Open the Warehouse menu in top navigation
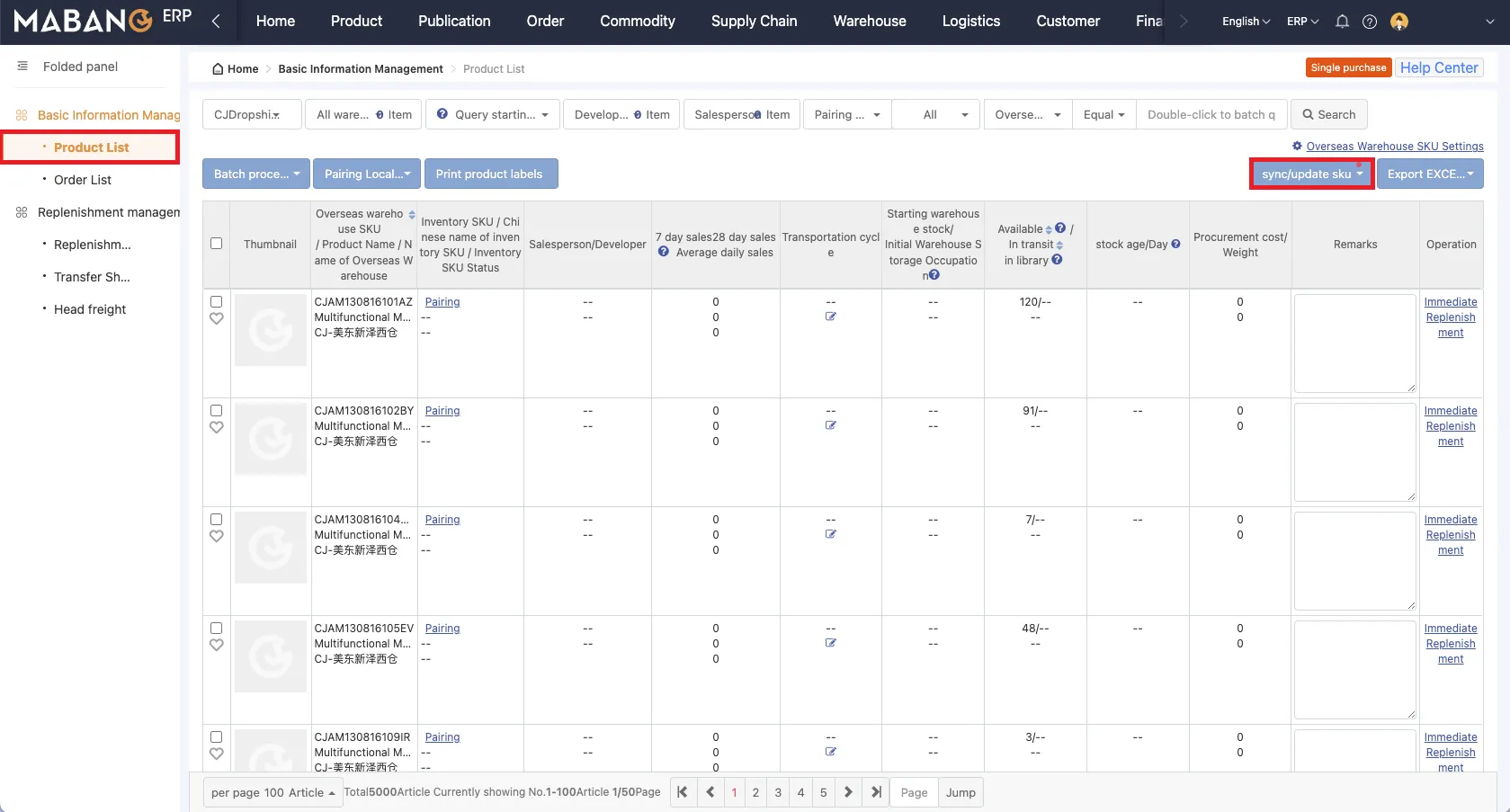Screen dimensions: 1510x812 click(869, 22)
